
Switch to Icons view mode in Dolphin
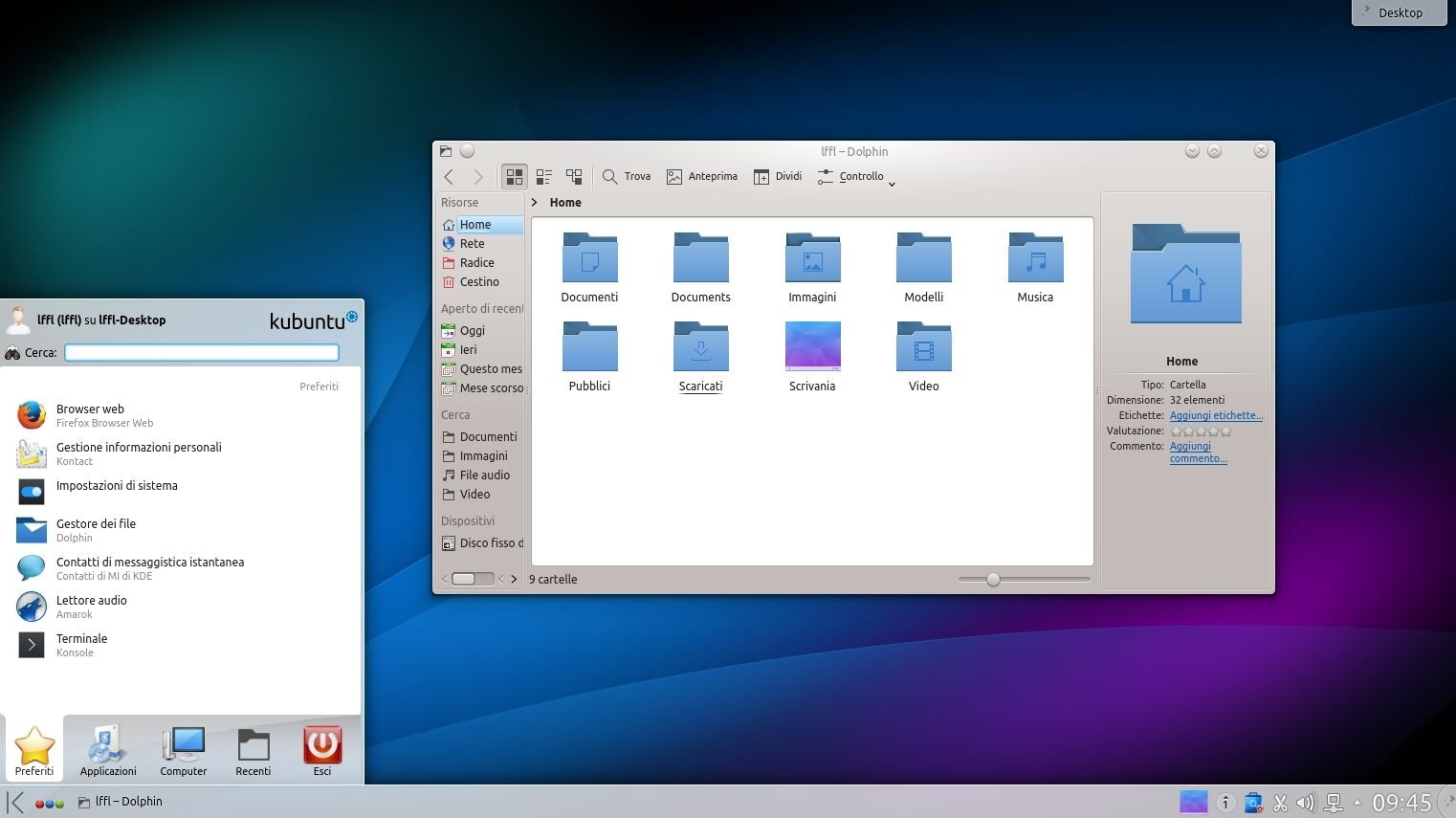coord(515,177)
